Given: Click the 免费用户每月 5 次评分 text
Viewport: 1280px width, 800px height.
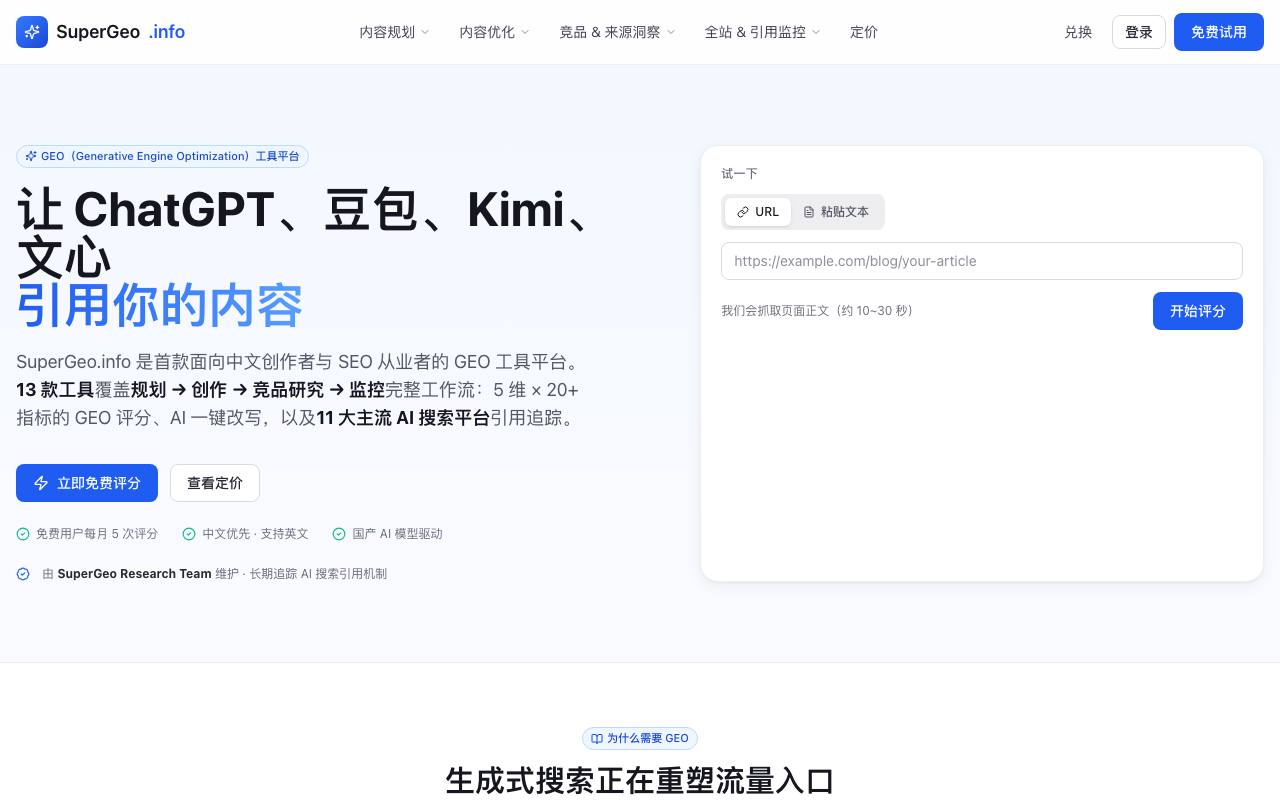Looking at the screenshot, I should click(97, 534).
